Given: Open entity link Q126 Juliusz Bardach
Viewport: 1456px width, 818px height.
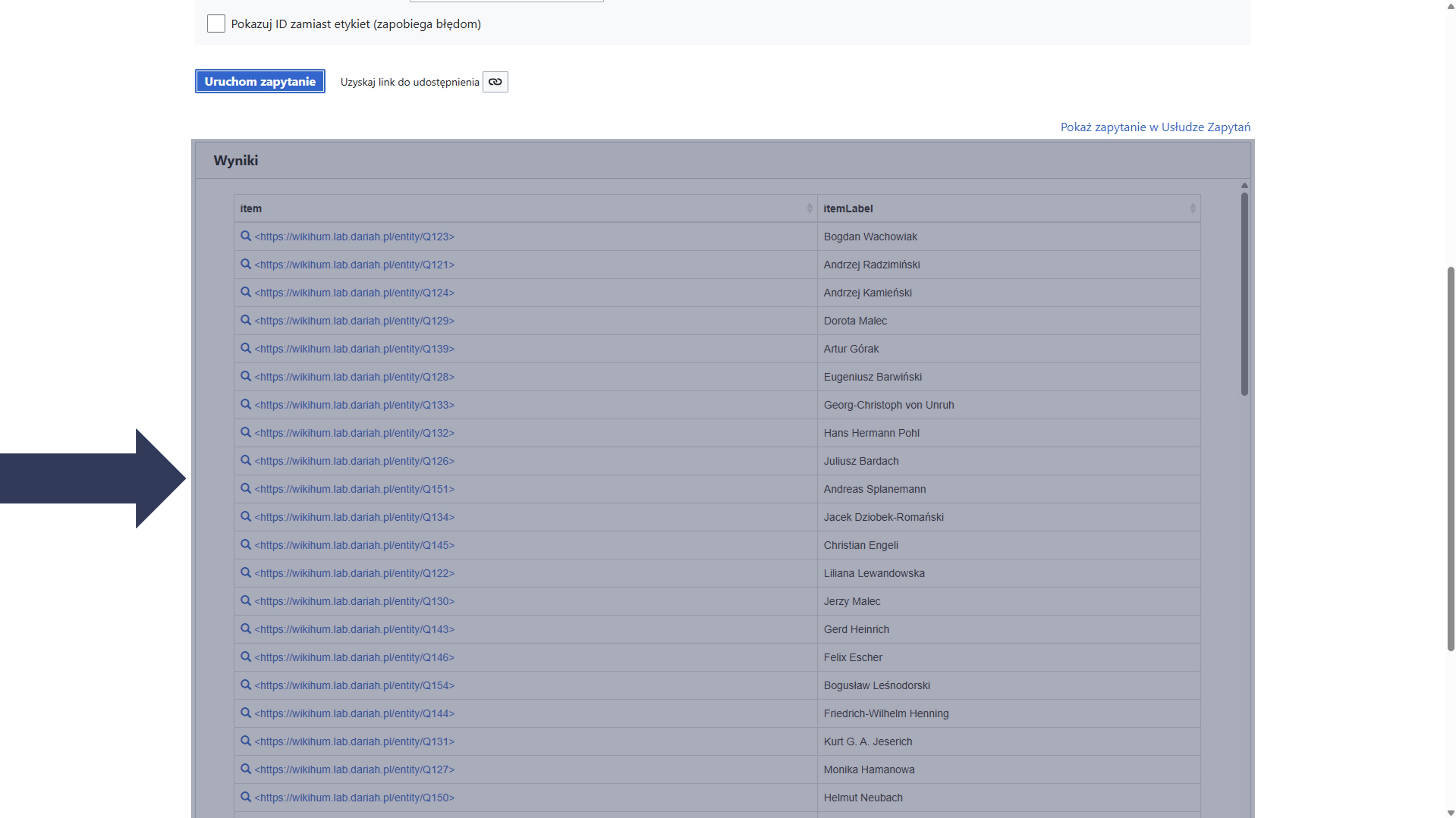Looking at the screenshot, I should click(354, 461).
